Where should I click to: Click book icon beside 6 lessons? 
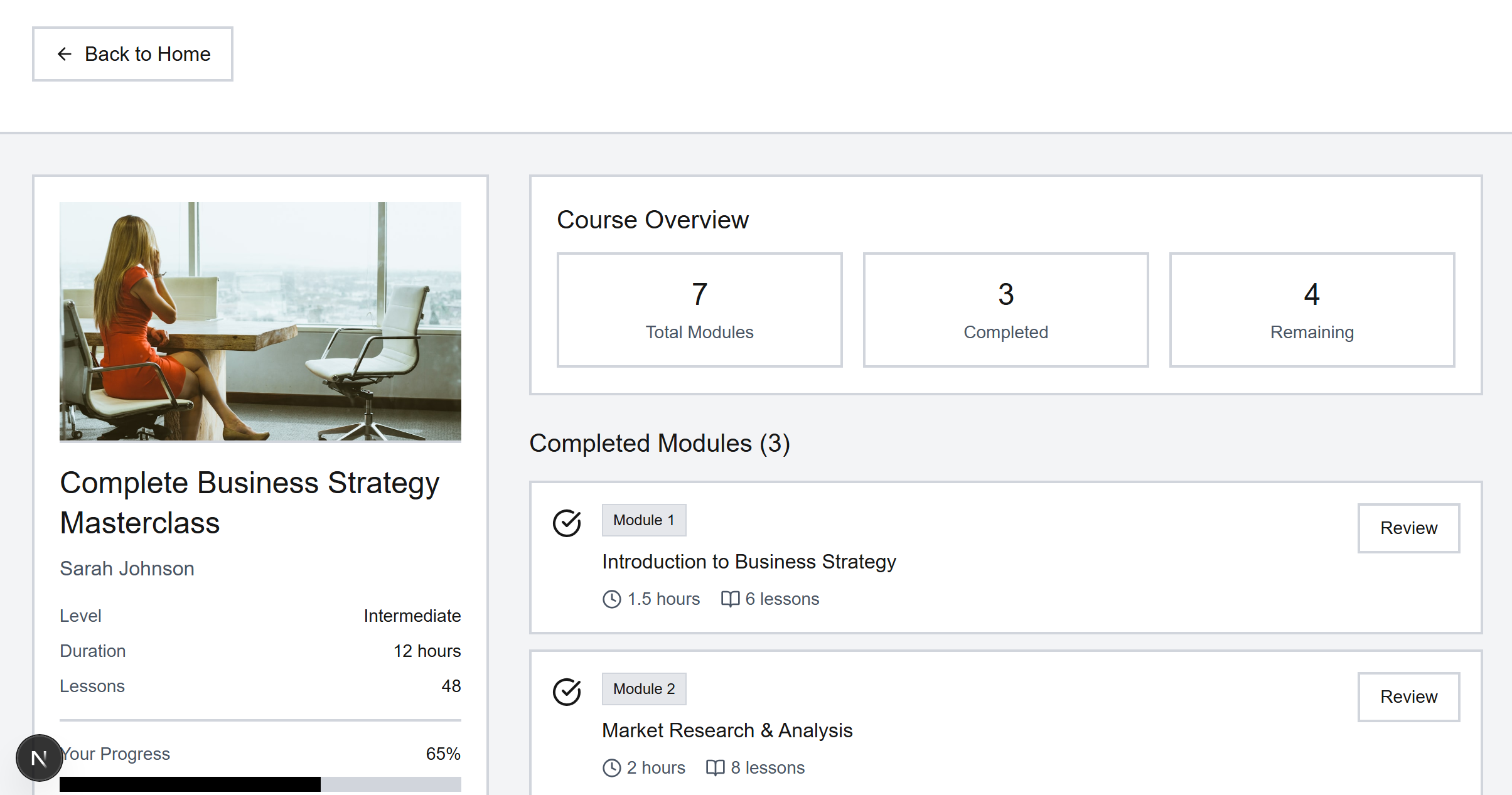tap(730, 599)
